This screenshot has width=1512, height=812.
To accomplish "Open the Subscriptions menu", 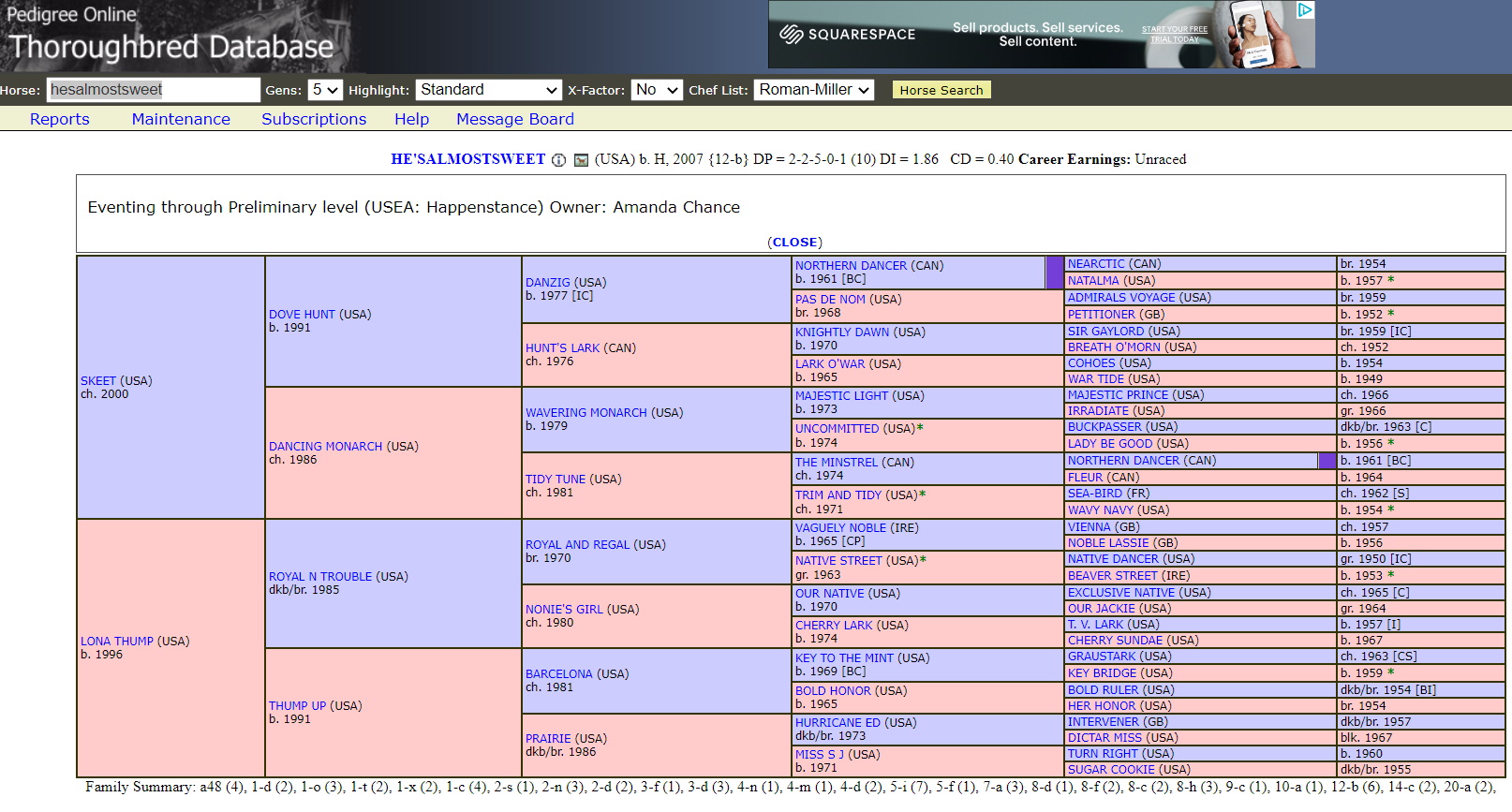I will (x=314, y=119).
